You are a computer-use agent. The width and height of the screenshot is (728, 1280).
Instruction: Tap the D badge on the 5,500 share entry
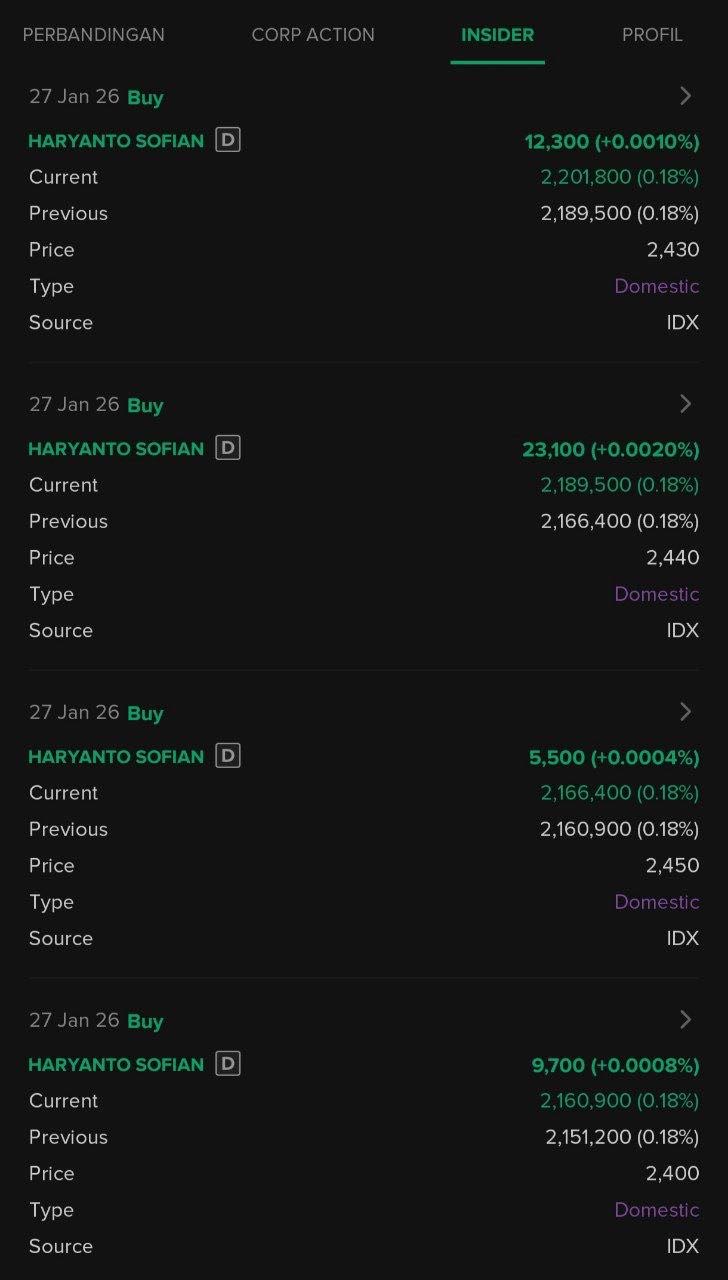[x=228, y=757]
